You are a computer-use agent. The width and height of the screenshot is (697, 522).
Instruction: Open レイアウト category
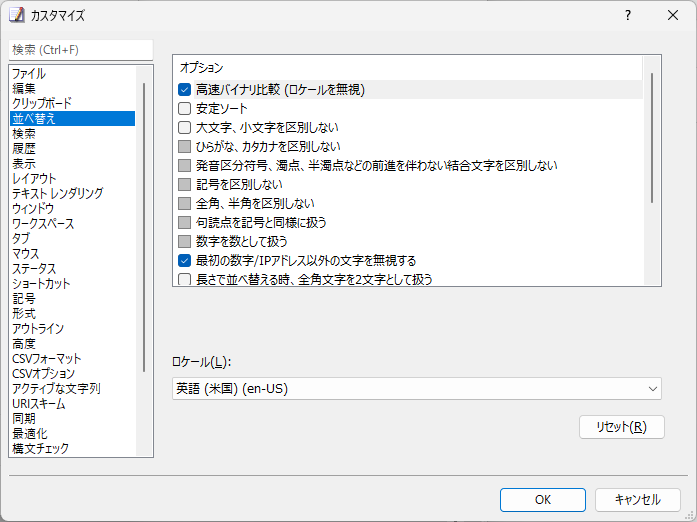point(72,179)
